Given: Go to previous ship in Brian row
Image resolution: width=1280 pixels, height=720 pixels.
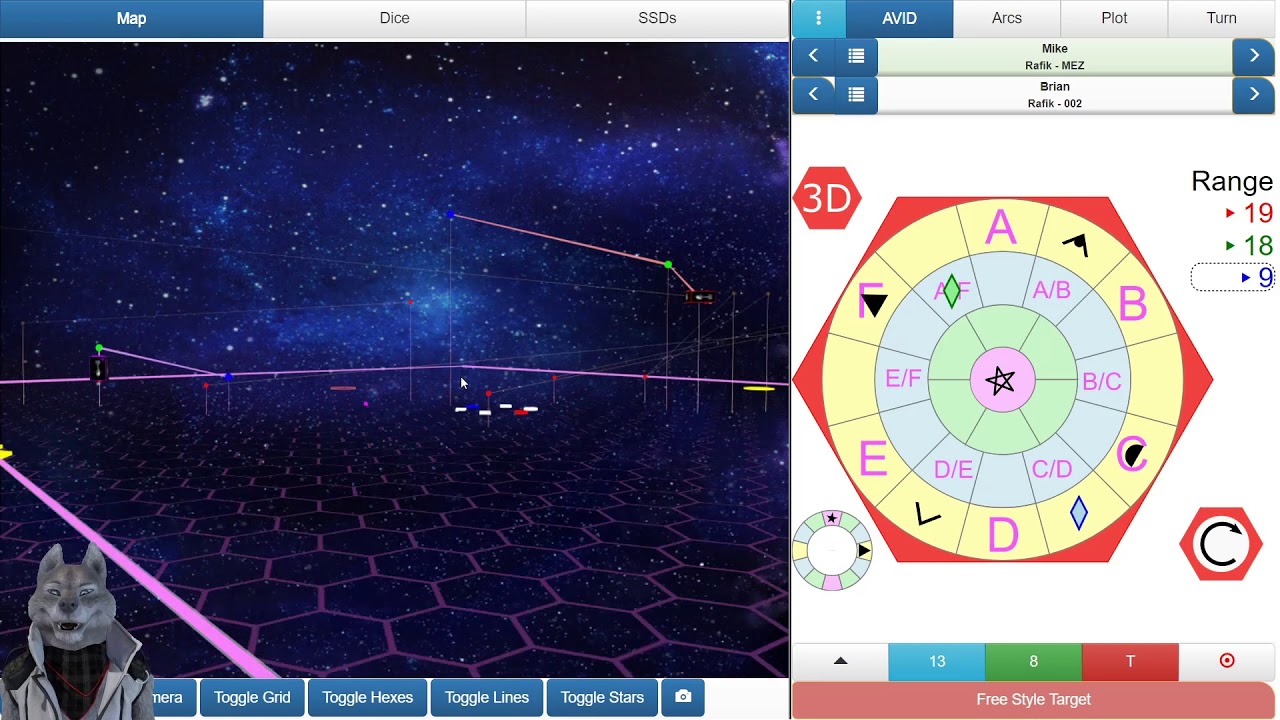Looking at the screenshot, I should (x=813, y=94).
